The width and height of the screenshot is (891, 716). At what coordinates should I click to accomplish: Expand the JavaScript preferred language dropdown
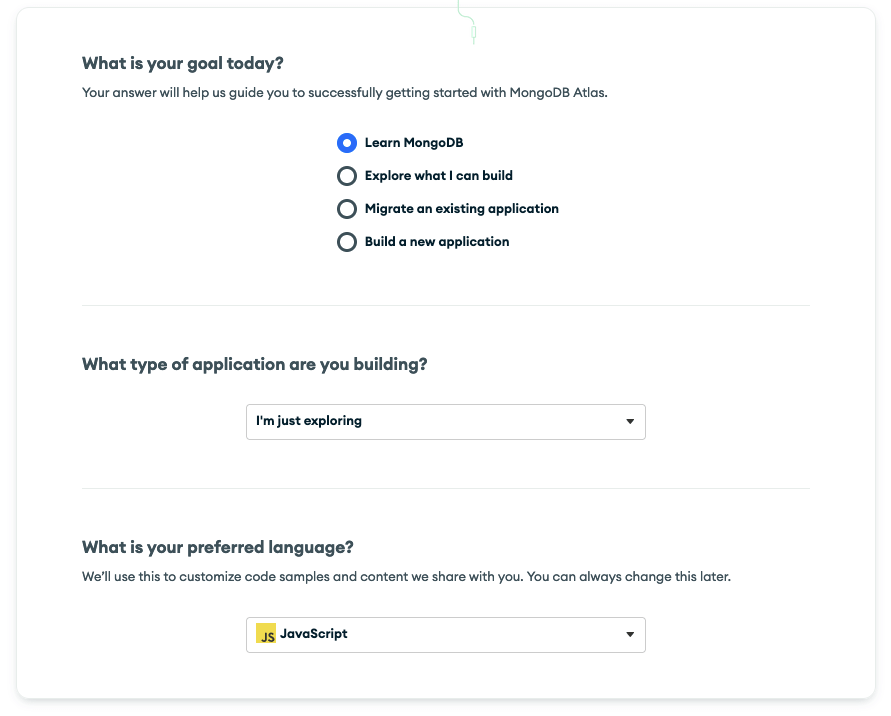click(x=445, y=635)
